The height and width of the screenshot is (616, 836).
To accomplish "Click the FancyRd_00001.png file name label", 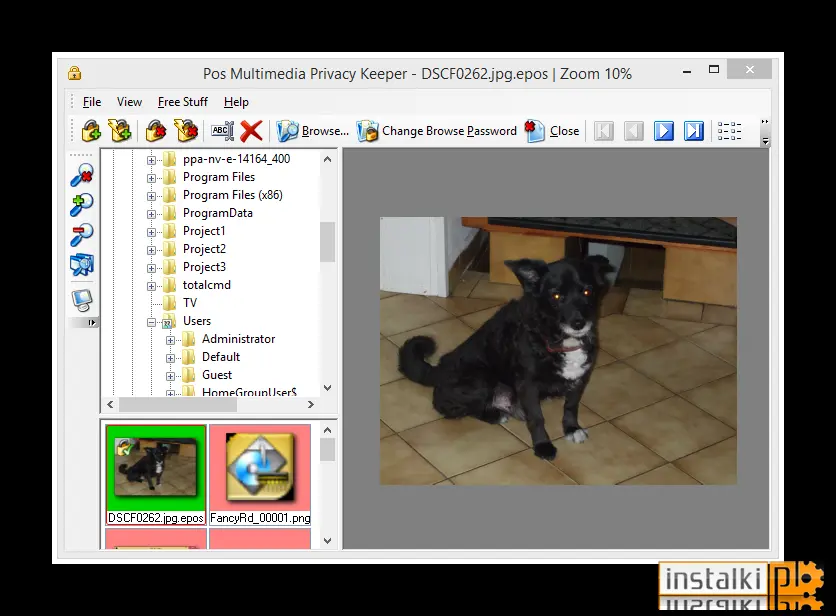I will [260, 518].
